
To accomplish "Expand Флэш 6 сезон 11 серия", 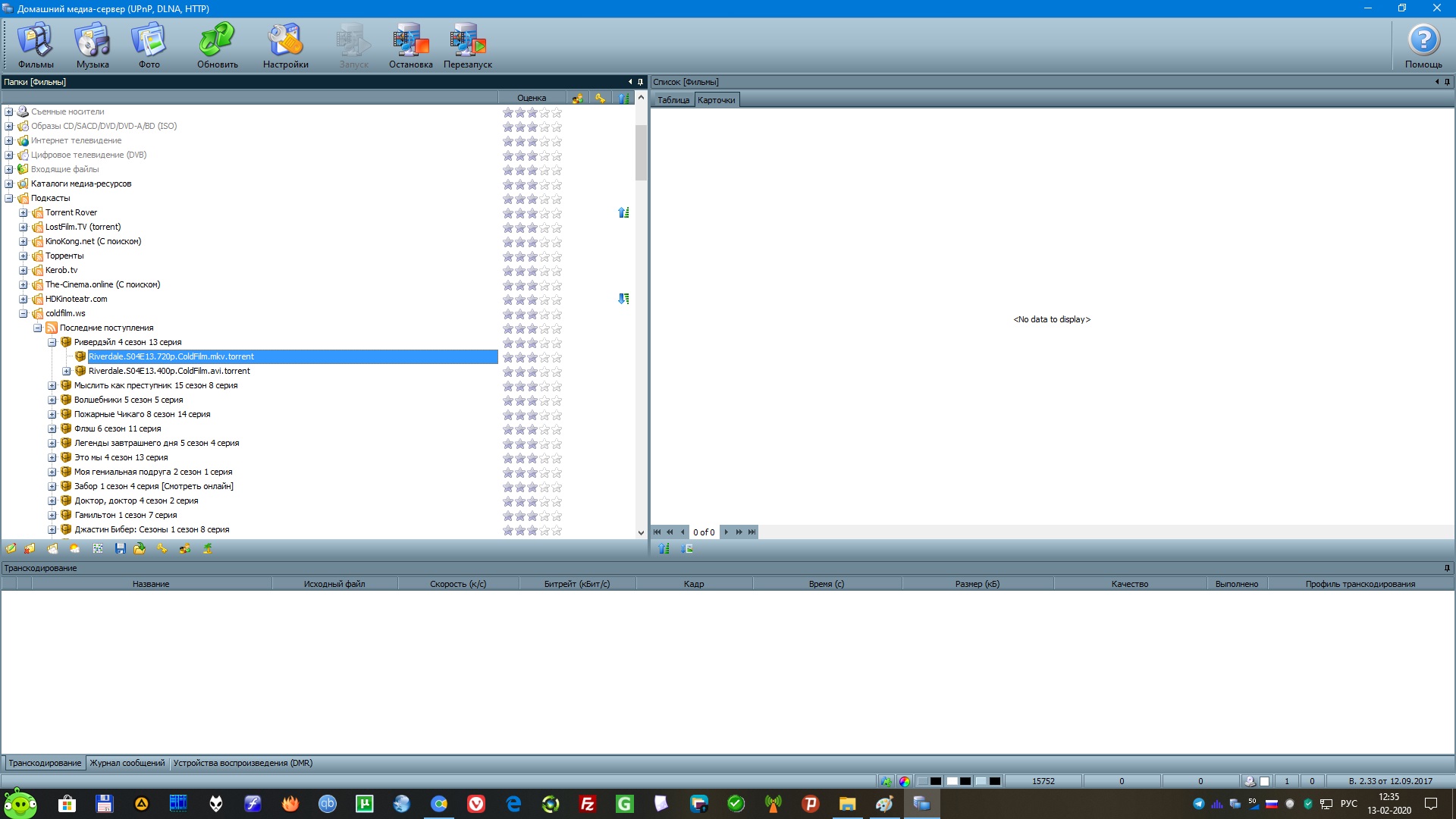I will [x=52, y=429].
